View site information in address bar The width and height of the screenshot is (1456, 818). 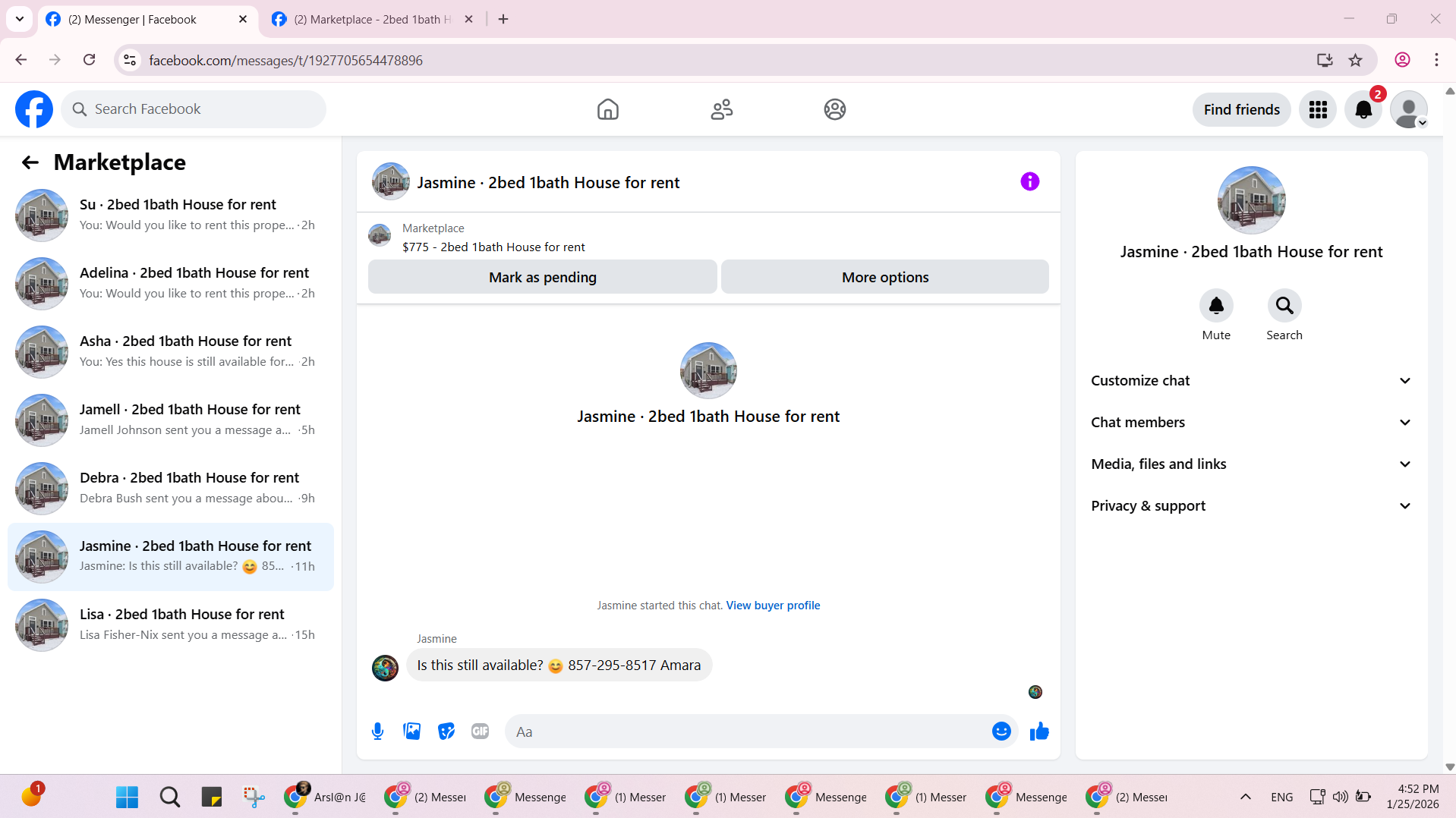pos(131,60)
